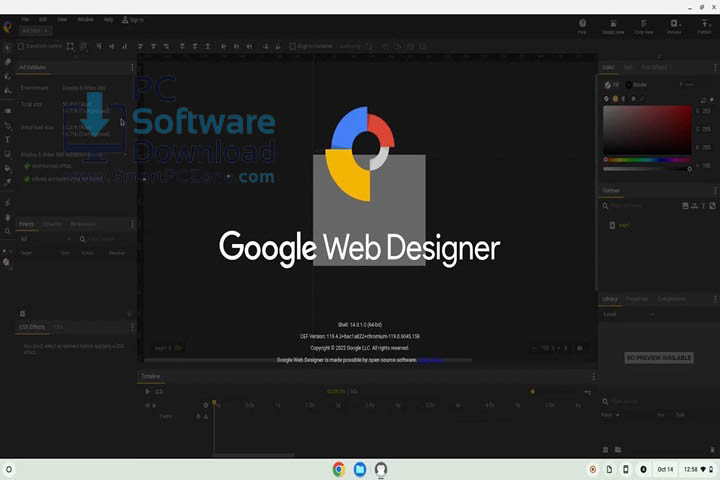Image resolution: width=720 pixels, height=480 pixels.
Task: Open Color panel options menu
Action: coord(715,68)
